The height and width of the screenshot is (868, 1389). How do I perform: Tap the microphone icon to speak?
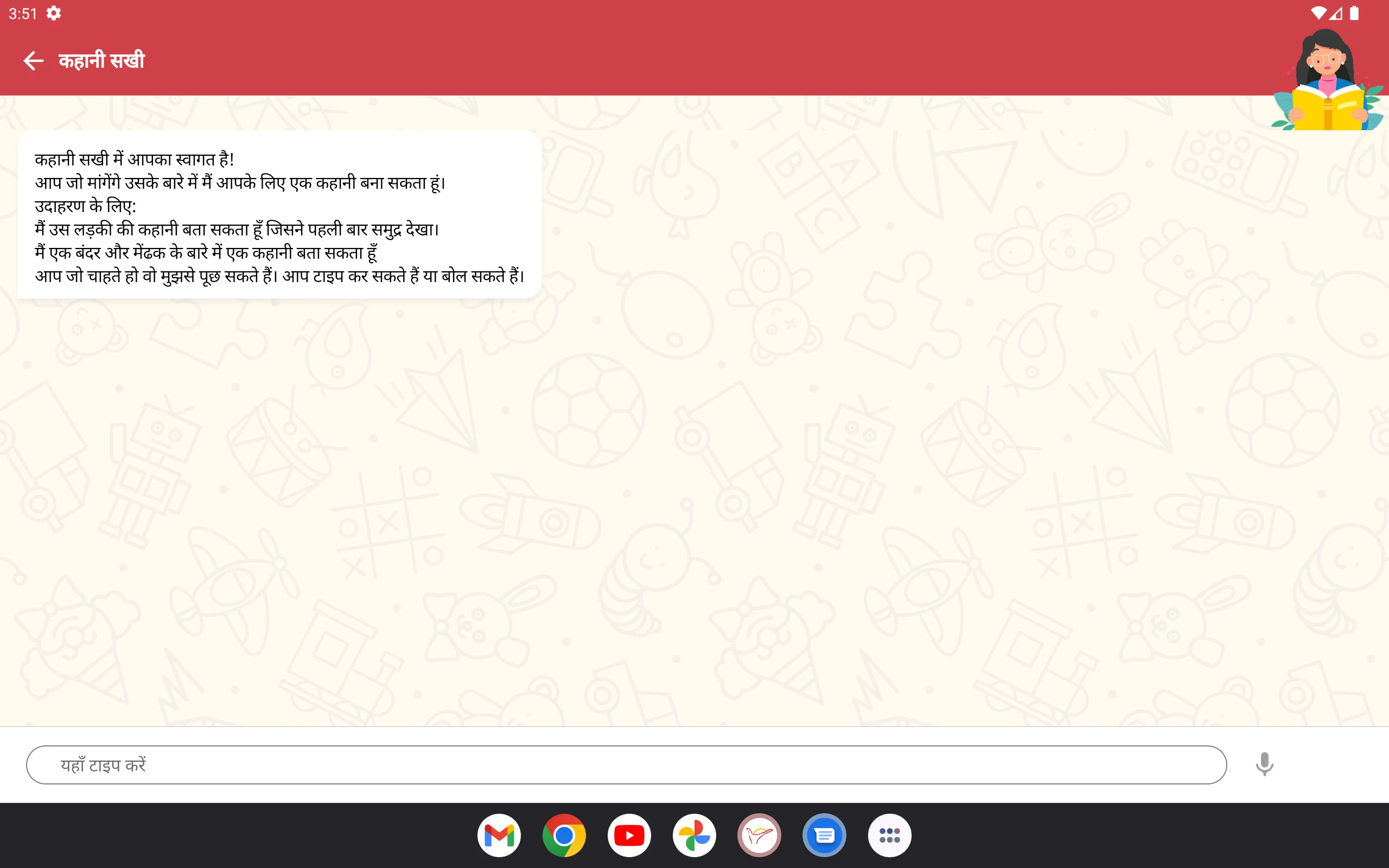1264,764
